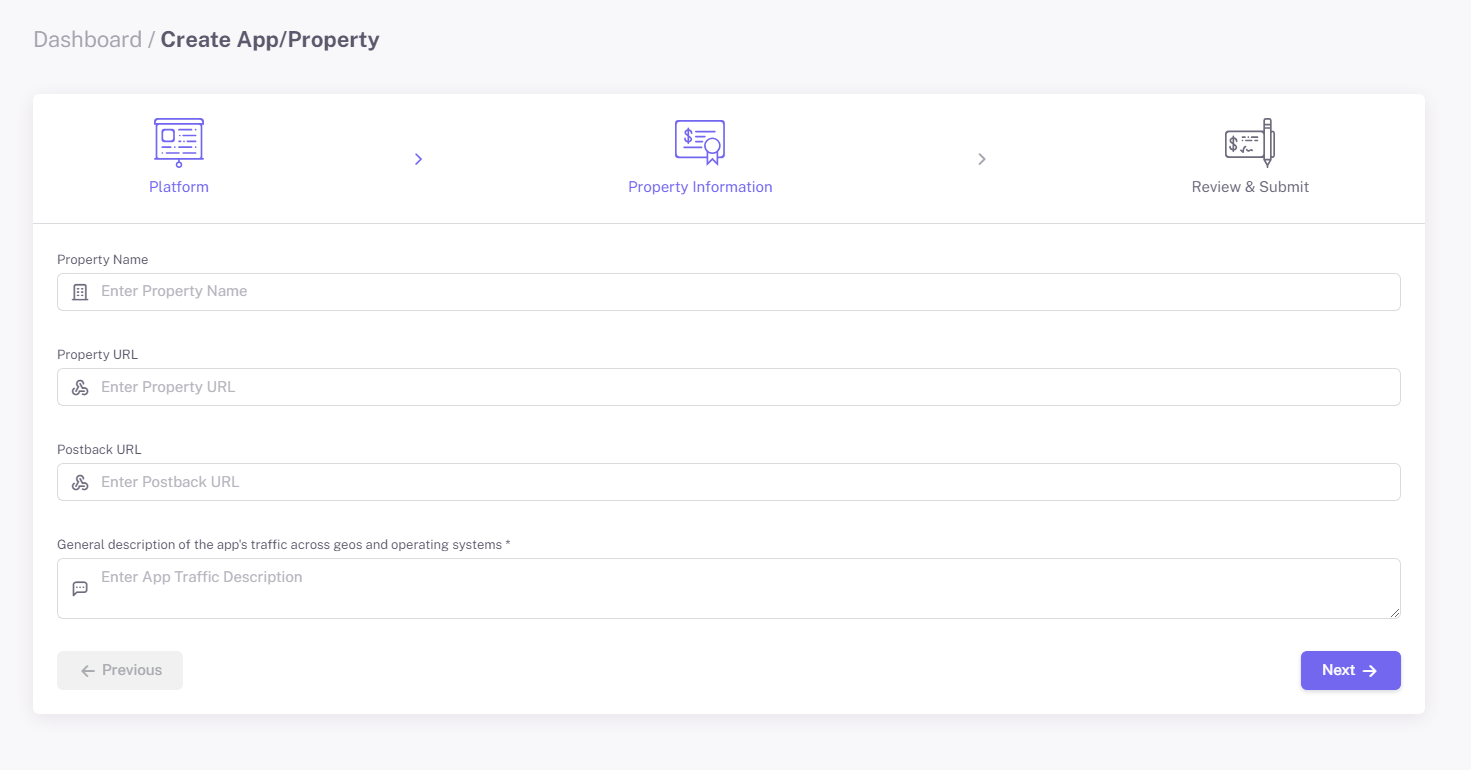Click the chat bubble icon in description field
The width and height of the screenshot is (1471, 770).
point(80,588)
